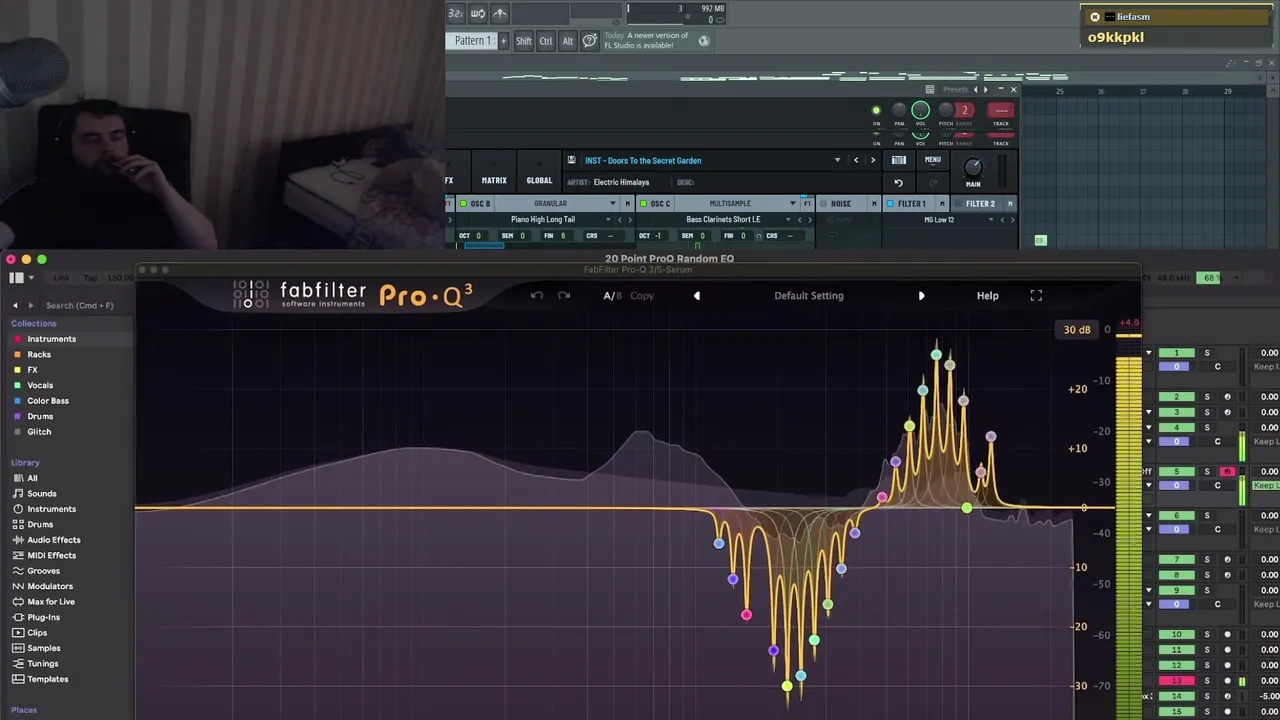Toggle the green ON light in FL channel
The height and width of the screenshot is (720, 1280).
pyautogui.click(x=876, y=111)
